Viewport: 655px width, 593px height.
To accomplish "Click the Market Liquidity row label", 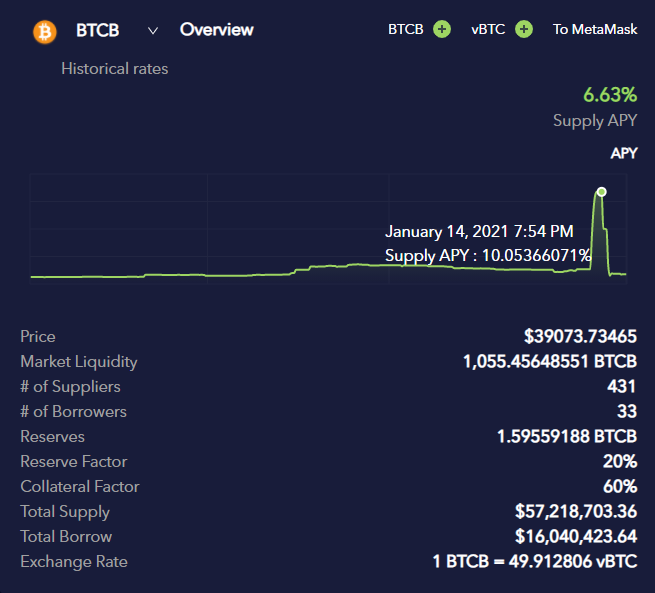I will [79, 362].
